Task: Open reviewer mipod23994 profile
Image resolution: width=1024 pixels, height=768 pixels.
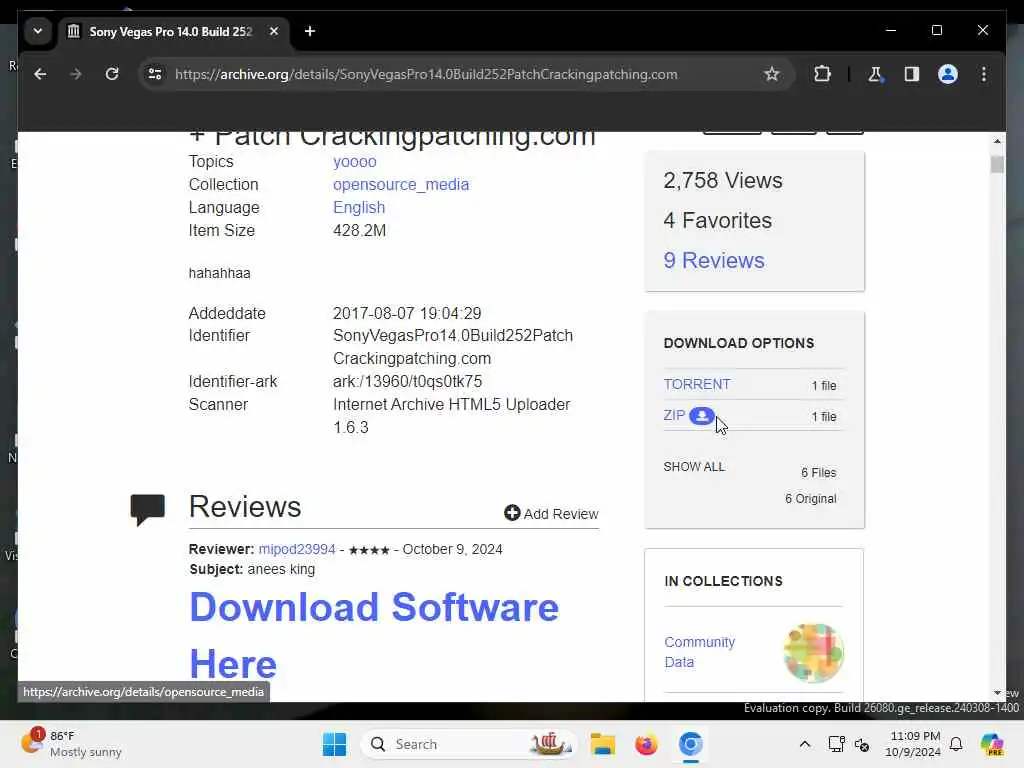Action: tap(297, 549)
